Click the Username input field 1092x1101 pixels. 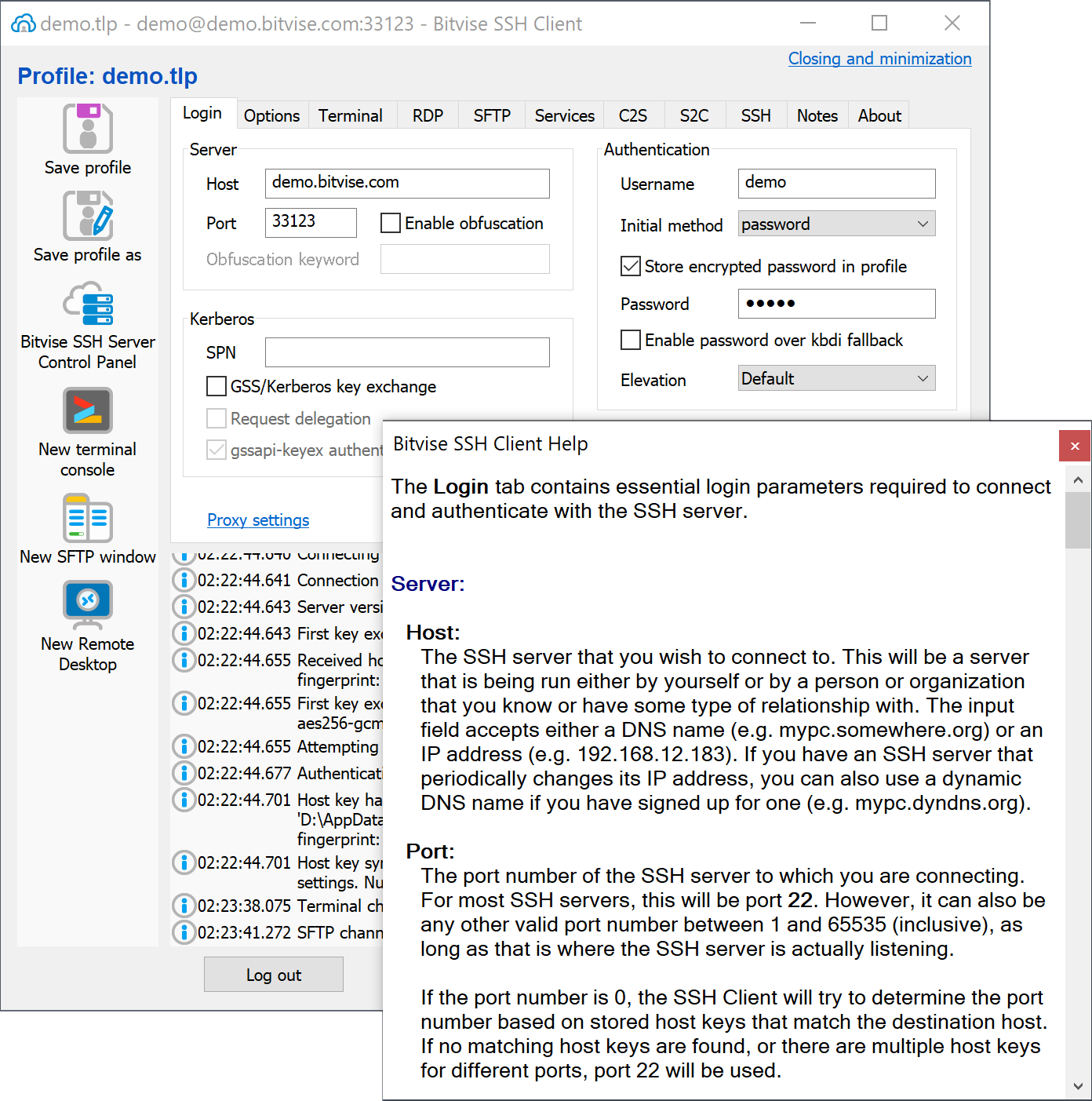pos(836,183)
